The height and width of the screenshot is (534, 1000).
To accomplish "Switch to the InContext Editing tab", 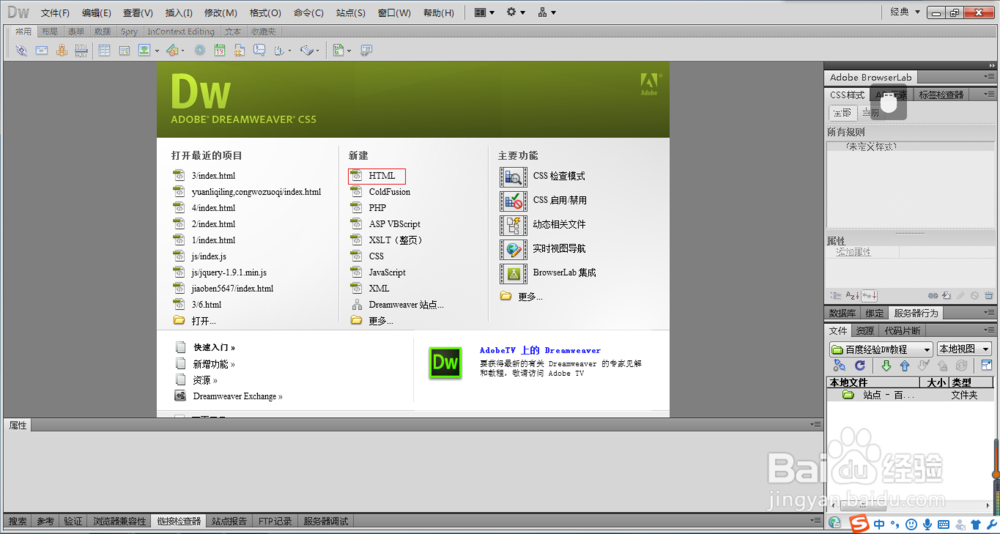I will (181, 31).
